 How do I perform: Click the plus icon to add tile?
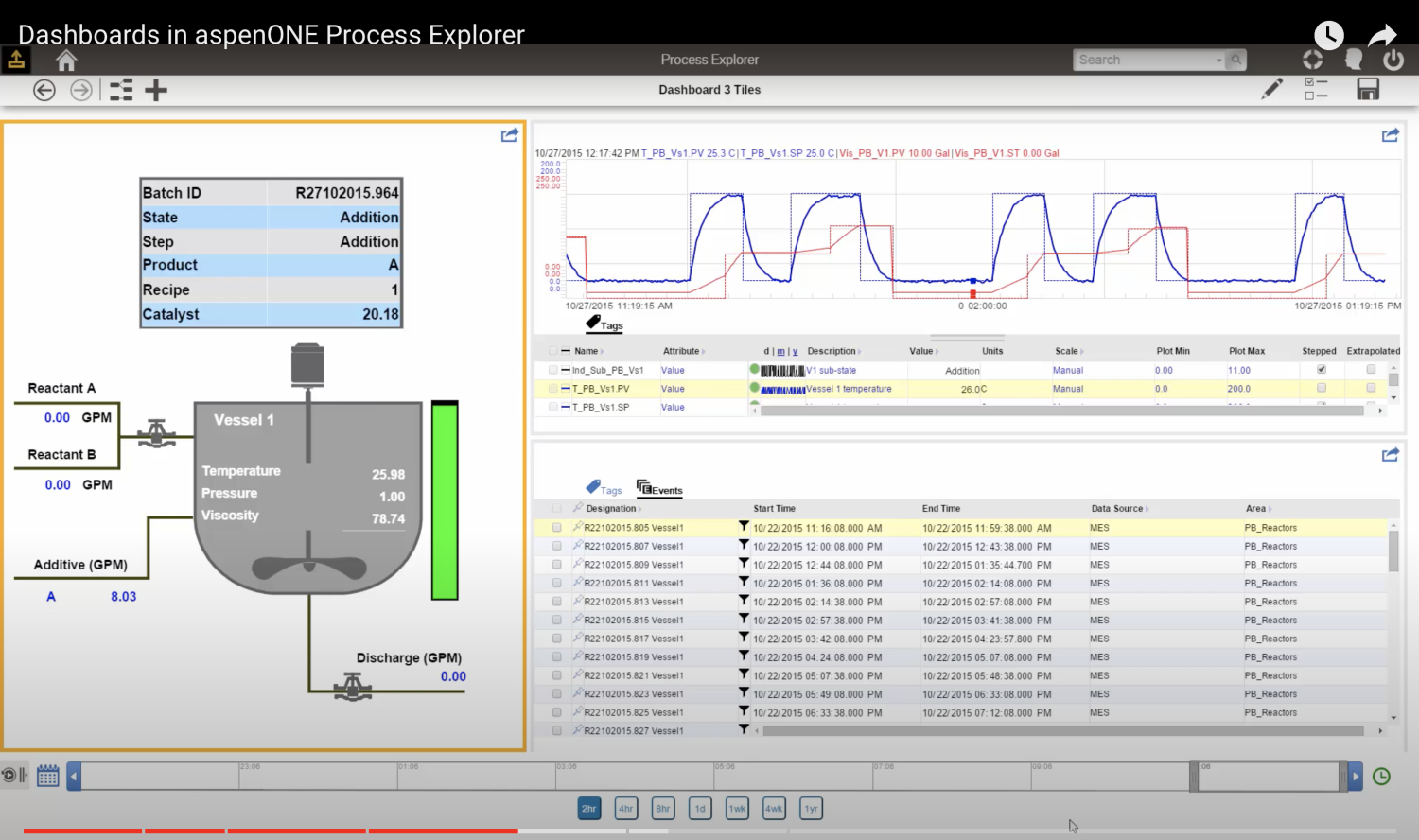[x=156, y=90]
